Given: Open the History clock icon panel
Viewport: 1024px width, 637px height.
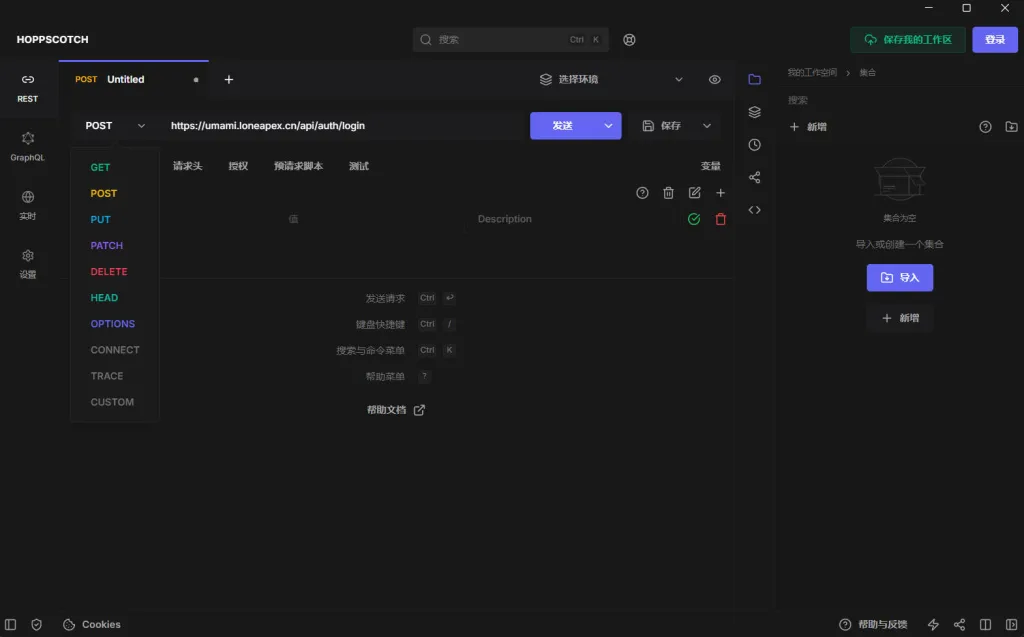Looking at the screenshot, I should 754,145.
